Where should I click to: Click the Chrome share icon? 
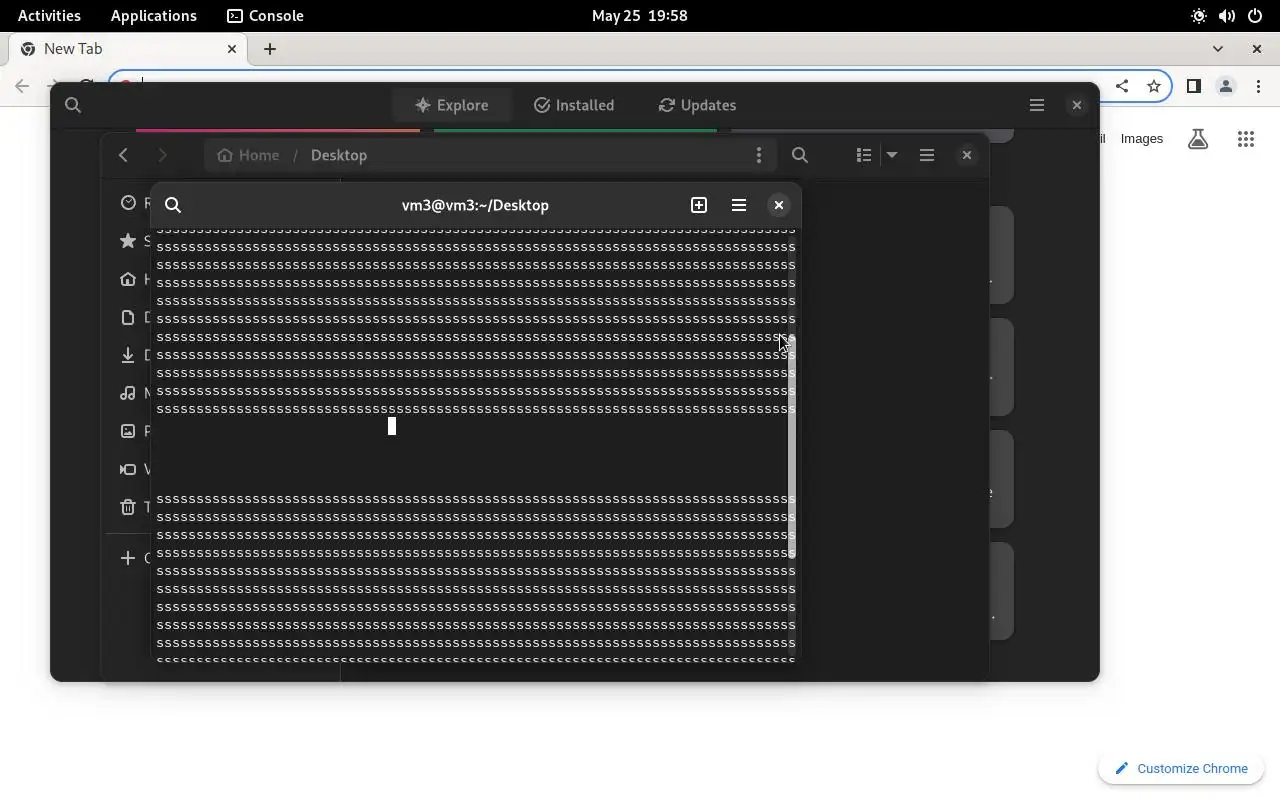click(x=1122, y=86)
